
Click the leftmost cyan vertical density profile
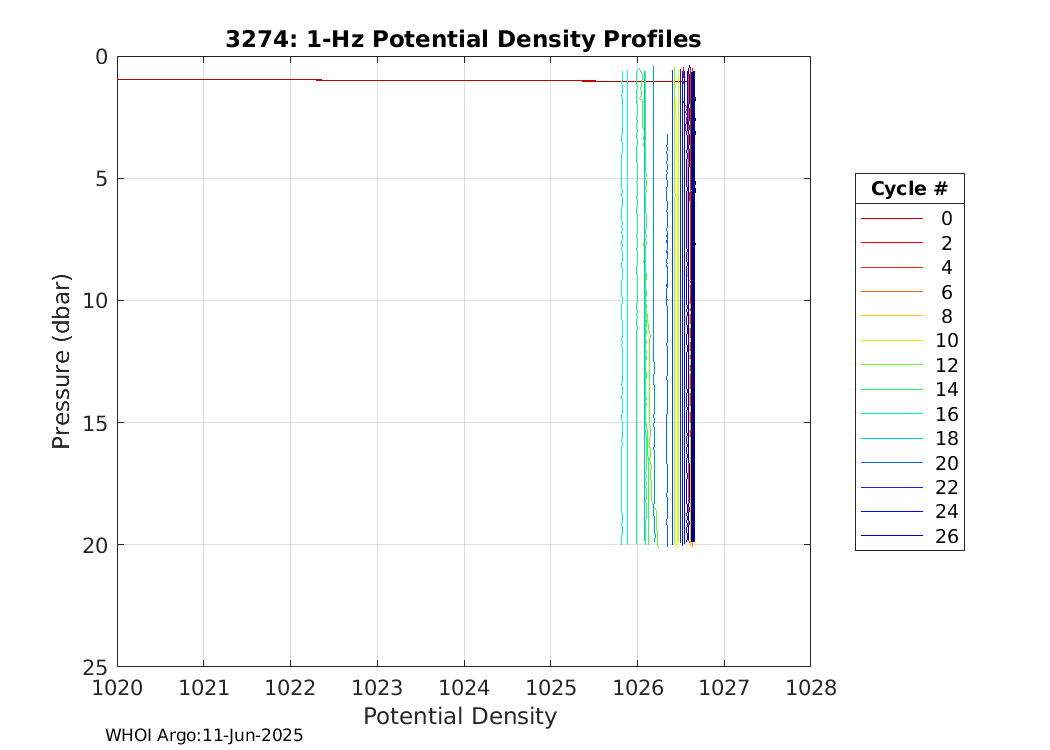pyautogui.click(x=622, y=308)
